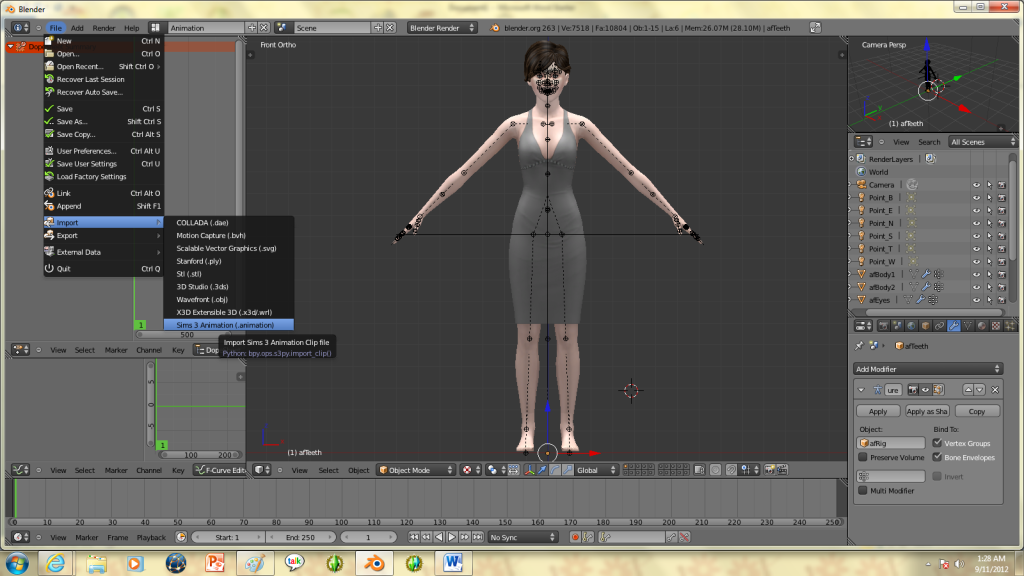Jump to the timeline start frame
Screen dimensions: 1024x576
coord(414,537)
